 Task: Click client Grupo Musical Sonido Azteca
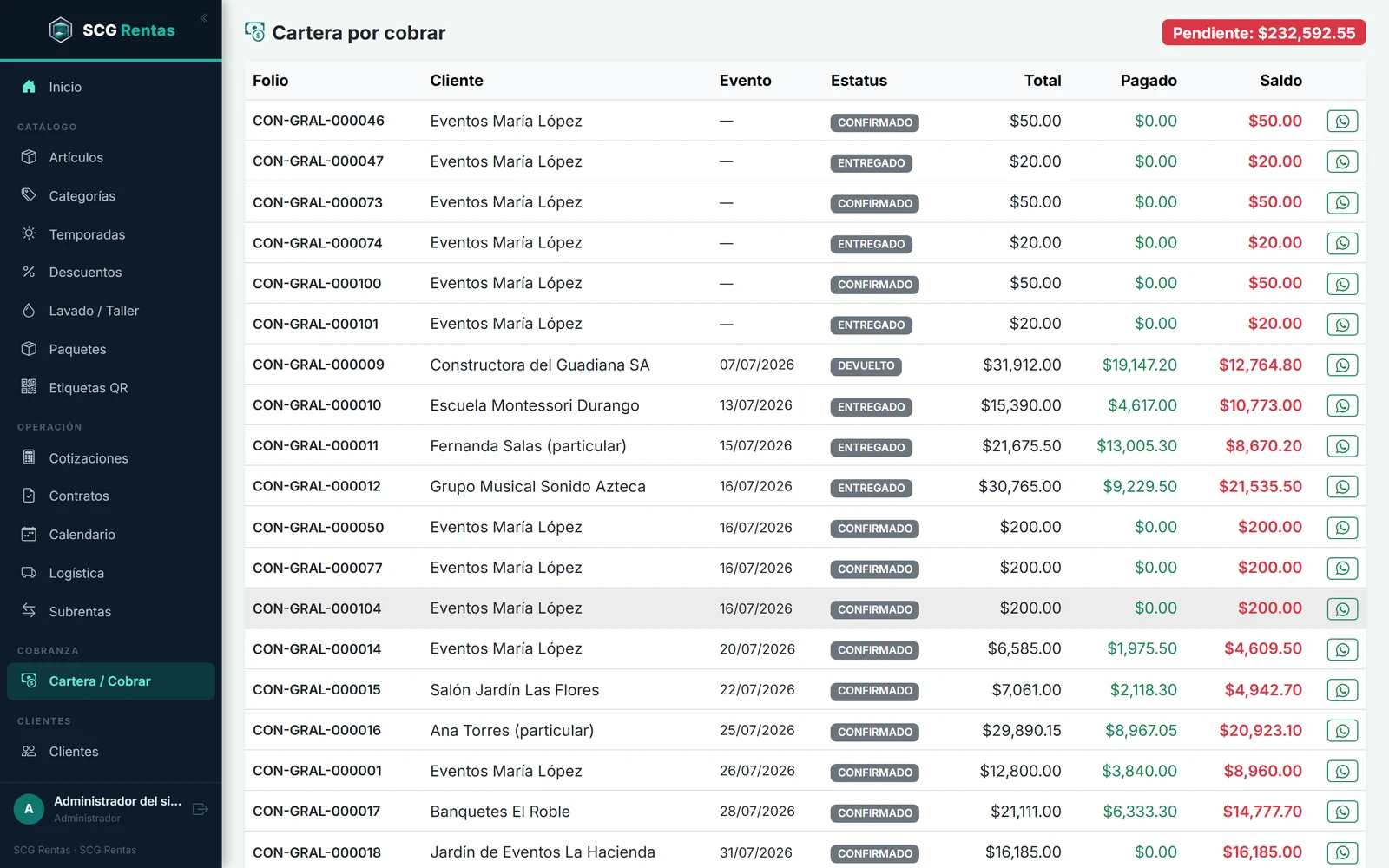[x=538, y=487]
